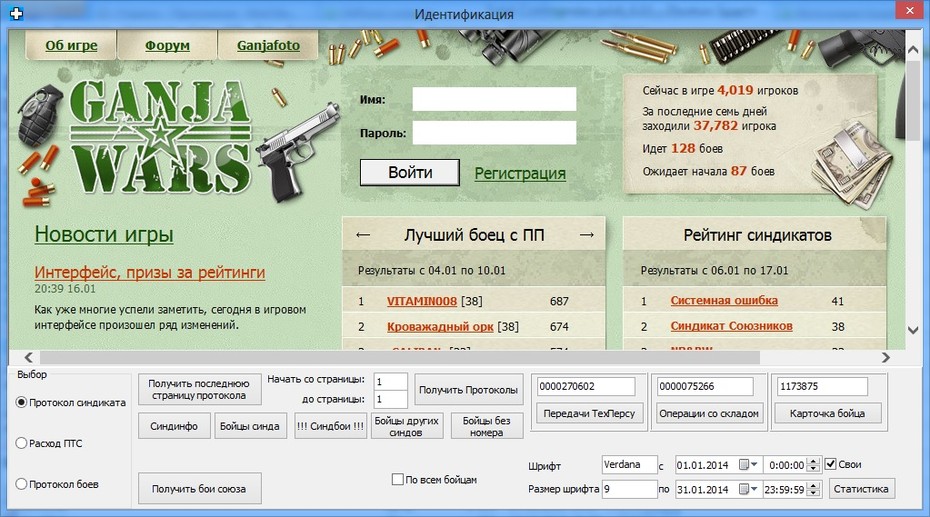Click the Синдинфо button

tap(174, 426)
